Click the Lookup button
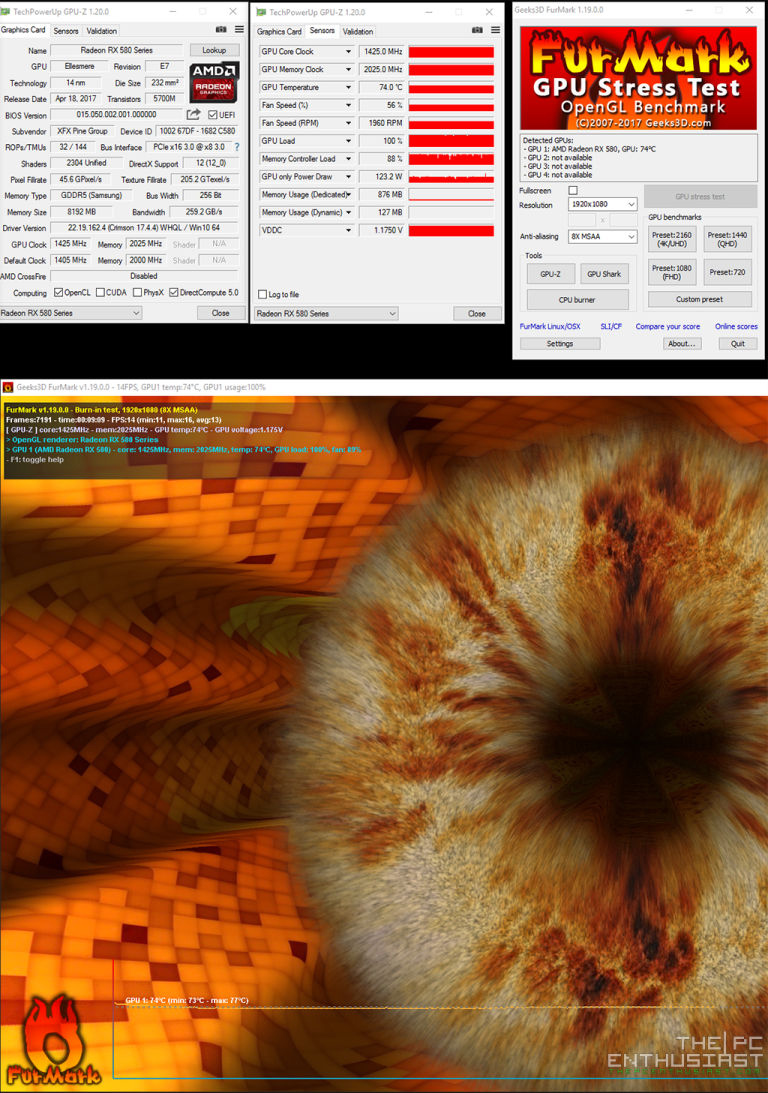This screenshot has height=1093, width=768. point(214,50)
